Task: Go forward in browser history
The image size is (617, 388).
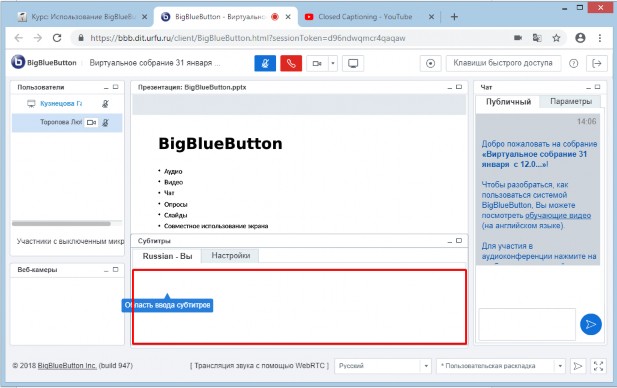Action: point(38,38)
